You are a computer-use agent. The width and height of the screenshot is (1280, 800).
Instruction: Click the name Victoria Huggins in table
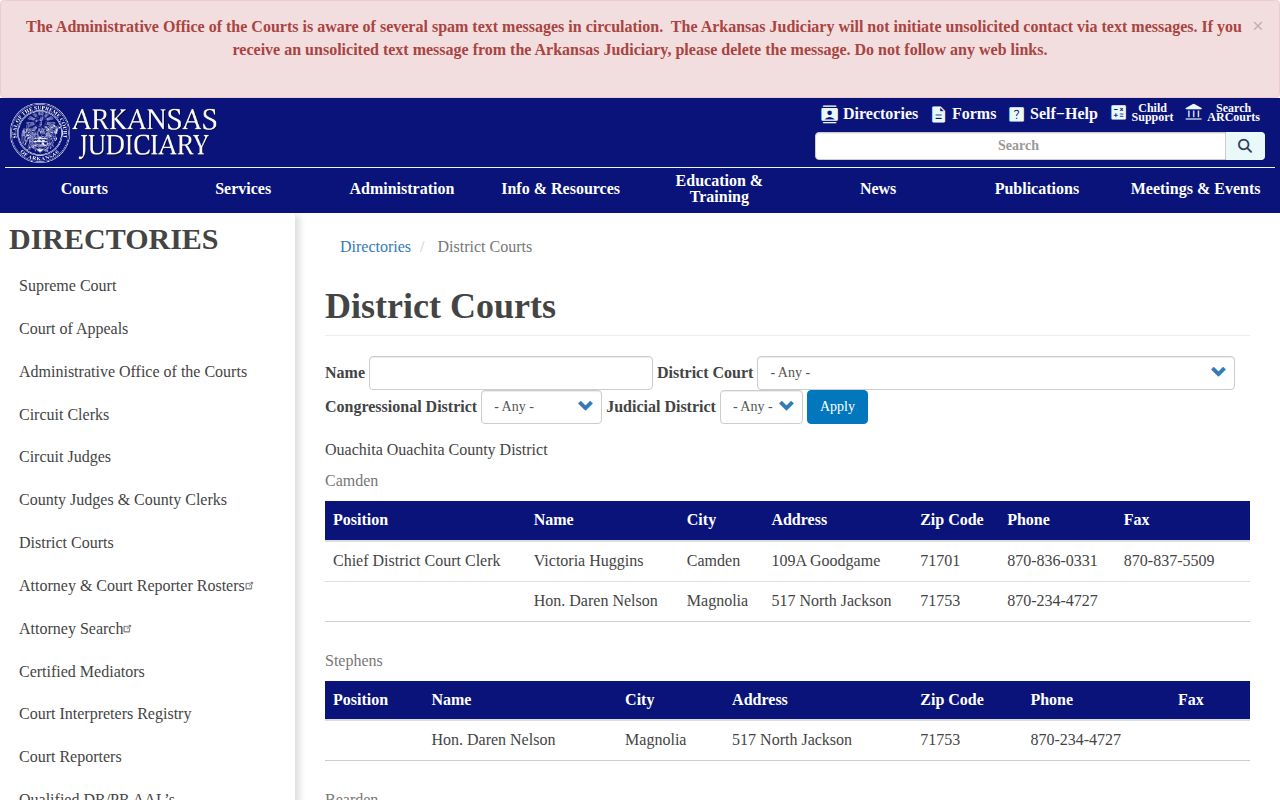589,561
